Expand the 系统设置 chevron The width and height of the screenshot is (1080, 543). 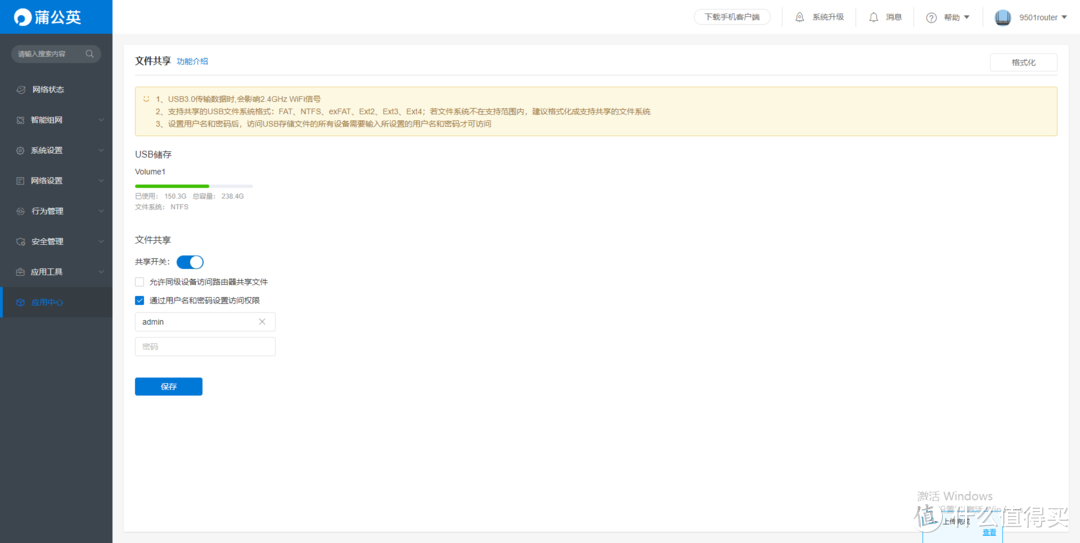(x=101, y=151)
